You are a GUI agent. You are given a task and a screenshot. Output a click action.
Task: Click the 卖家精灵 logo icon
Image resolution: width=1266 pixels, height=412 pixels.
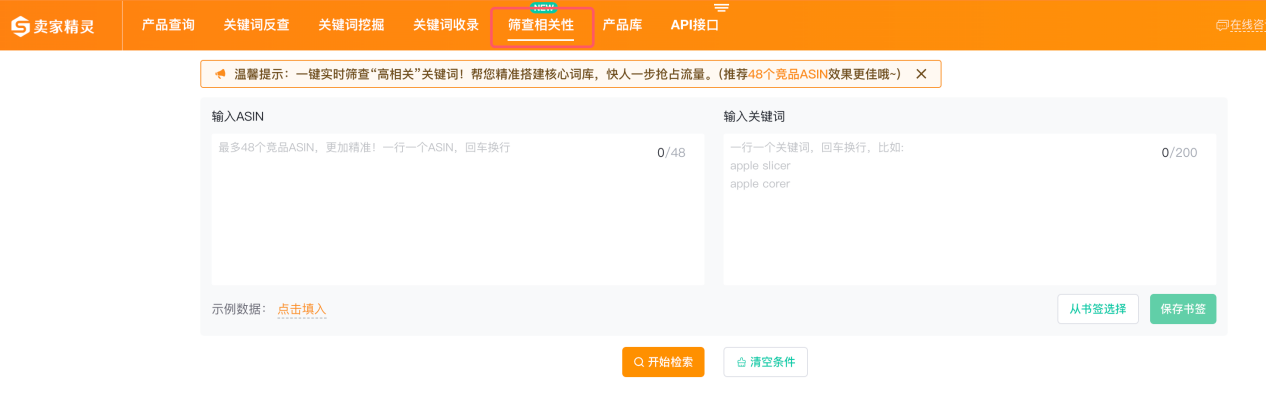(x=20, y=26)
